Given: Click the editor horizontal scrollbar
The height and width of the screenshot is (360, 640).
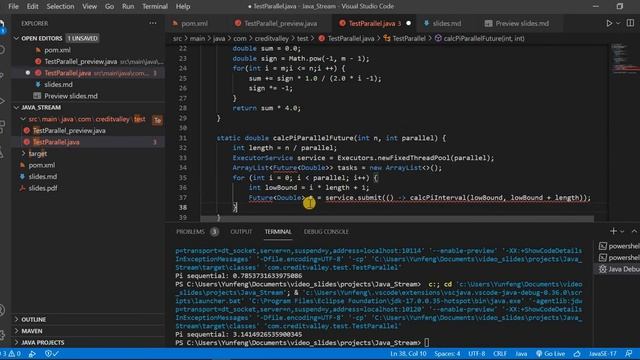Looking at the screenshot, I should click(397, 220).
